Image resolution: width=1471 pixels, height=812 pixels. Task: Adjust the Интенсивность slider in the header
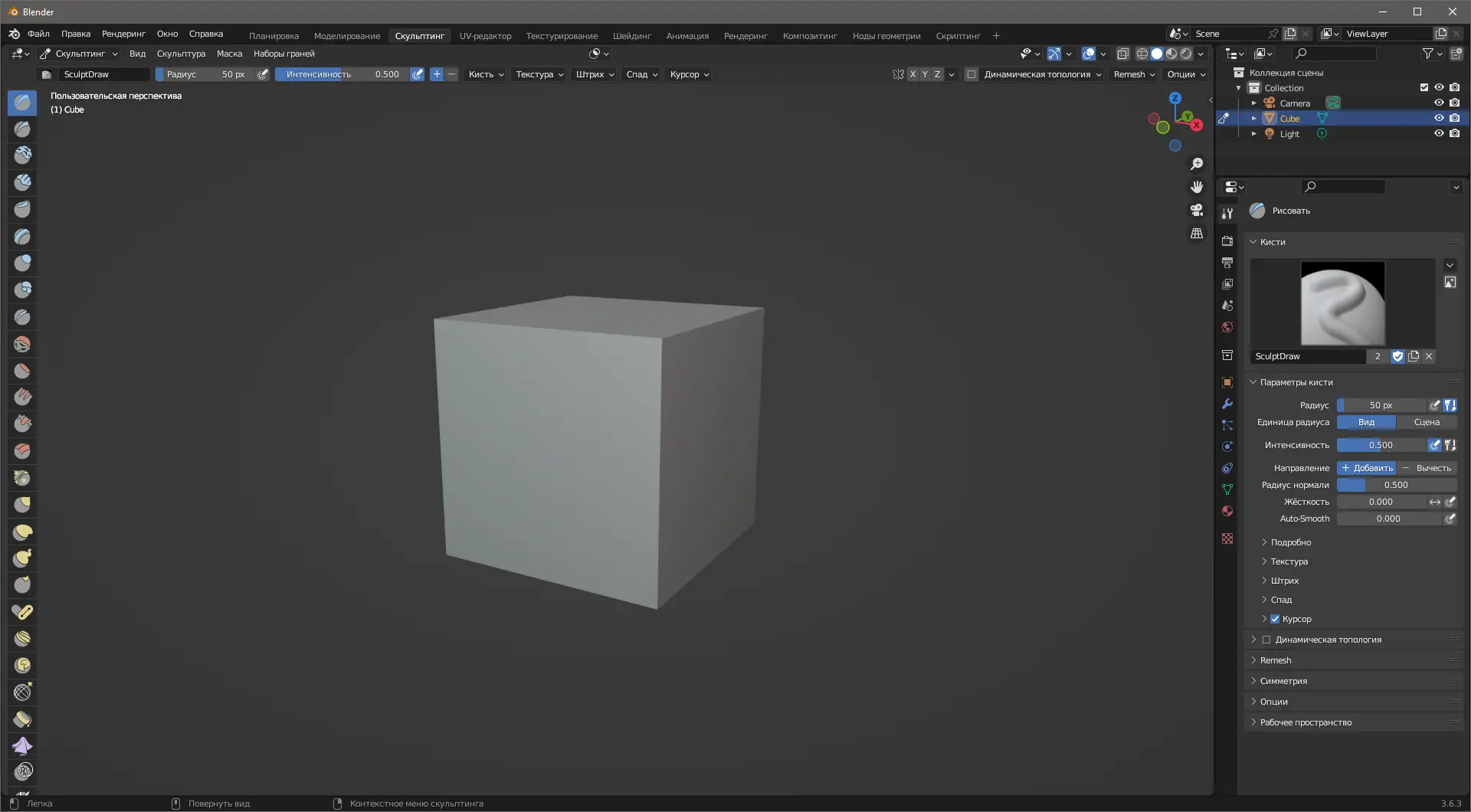342,74
